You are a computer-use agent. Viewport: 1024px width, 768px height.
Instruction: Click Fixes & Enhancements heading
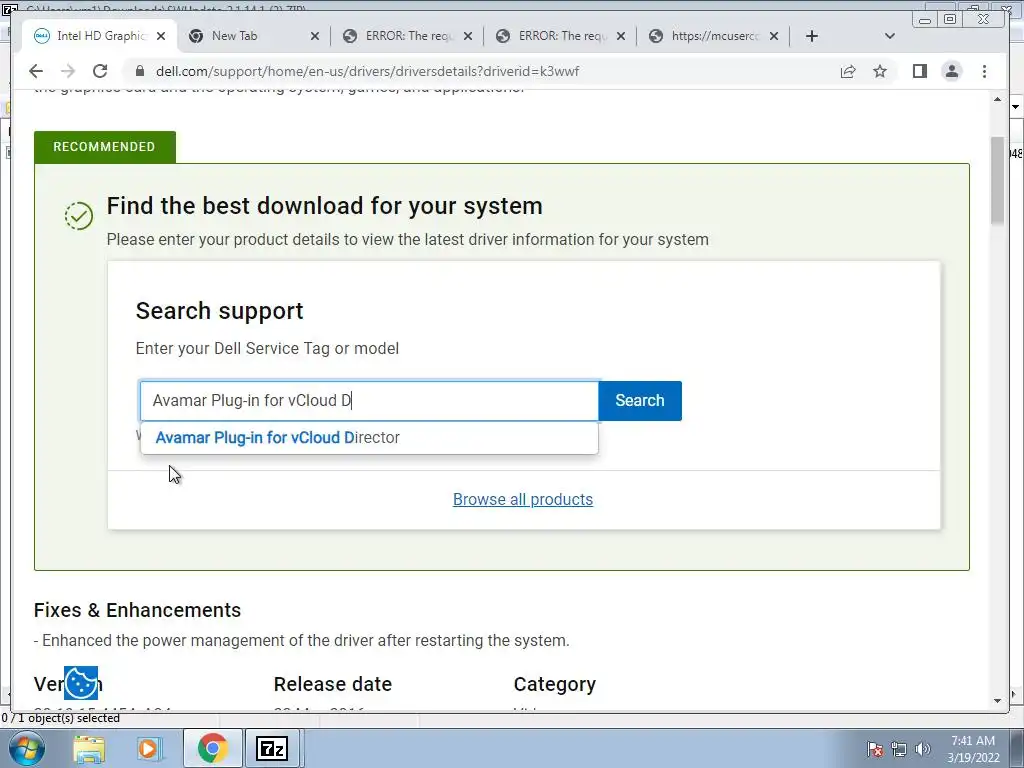click(x=137, y=610)
